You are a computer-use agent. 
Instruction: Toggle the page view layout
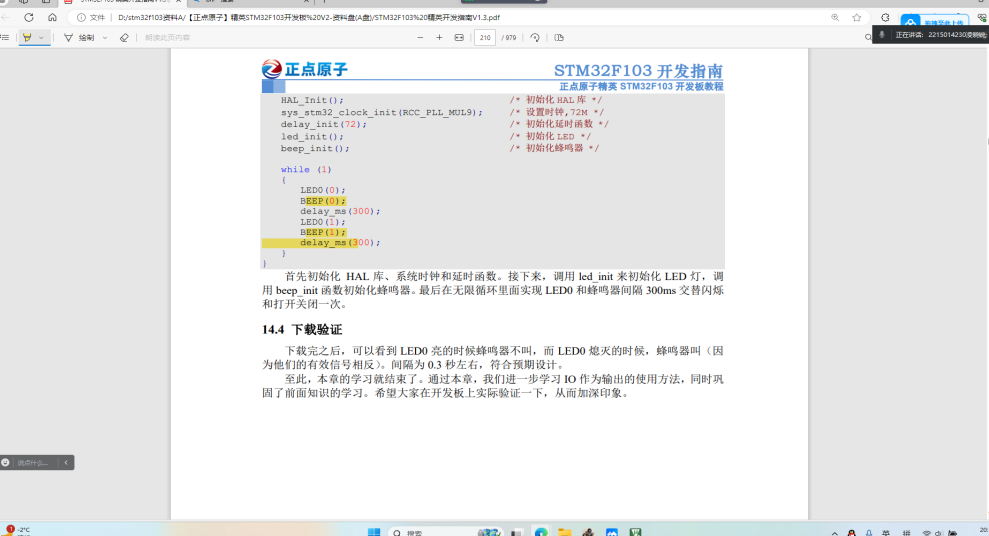(559, 37)
